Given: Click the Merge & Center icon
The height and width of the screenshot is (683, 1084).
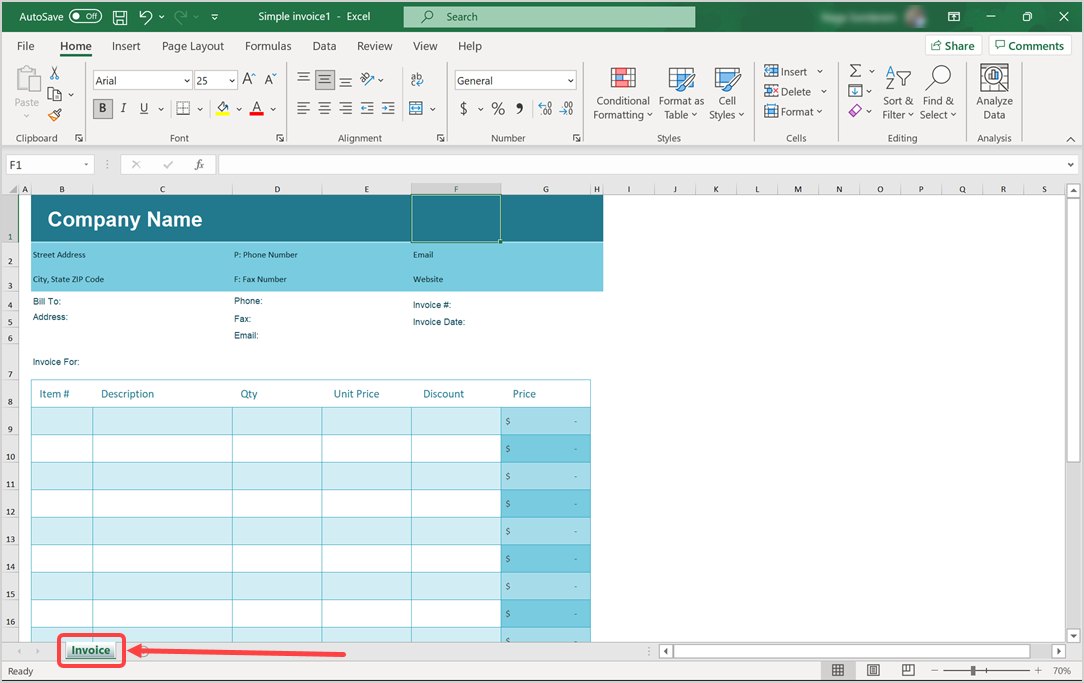Looking at the screenshot, I should click(417, 108).
